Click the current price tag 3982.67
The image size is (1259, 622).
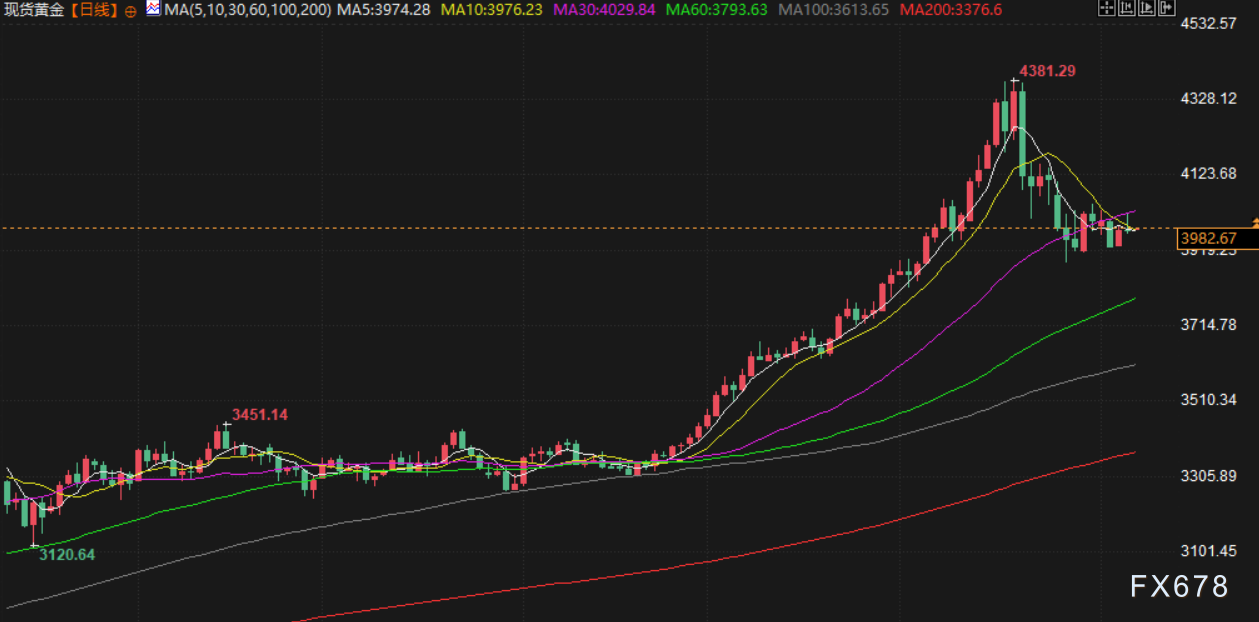click(x=1208, y=238)
